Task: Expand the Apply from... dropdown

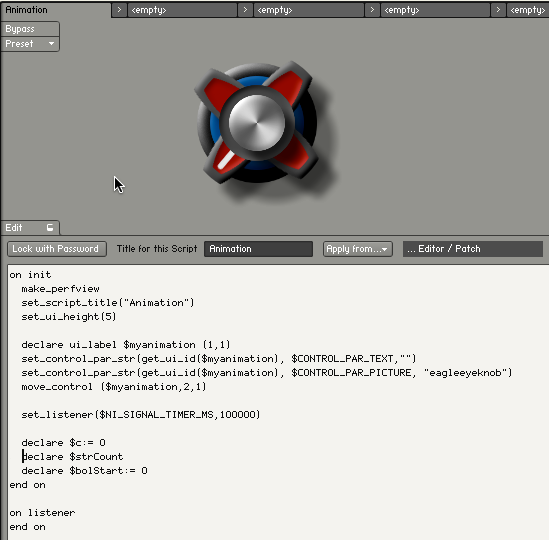Action: pyautogui.click(x=357, y=249)
